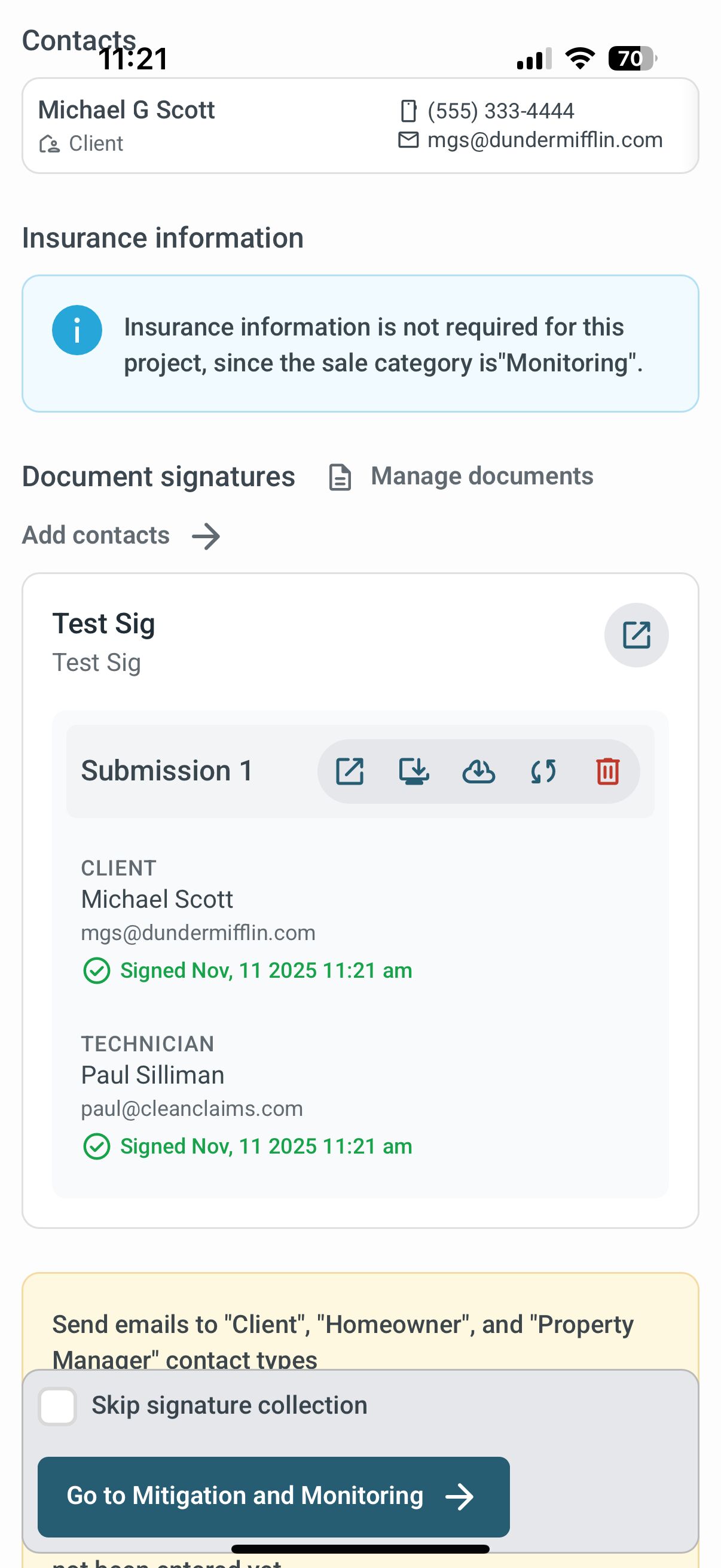Tap the envelope icon beside the contact email
This screenshot has height=1568, width=721.
coord(408,140)
